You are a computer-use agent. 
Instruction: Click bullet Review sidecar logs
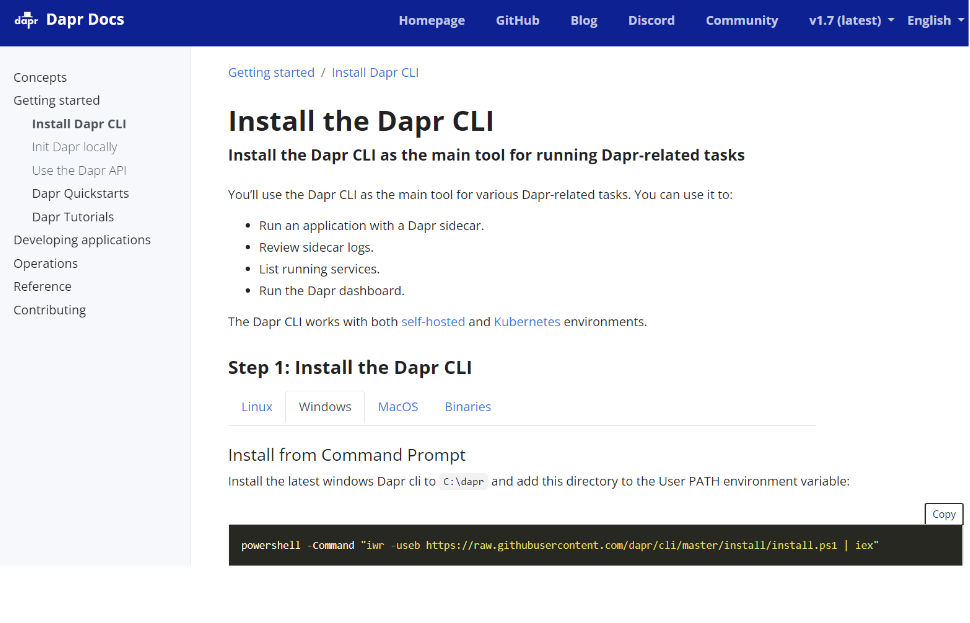click(316, 247)
